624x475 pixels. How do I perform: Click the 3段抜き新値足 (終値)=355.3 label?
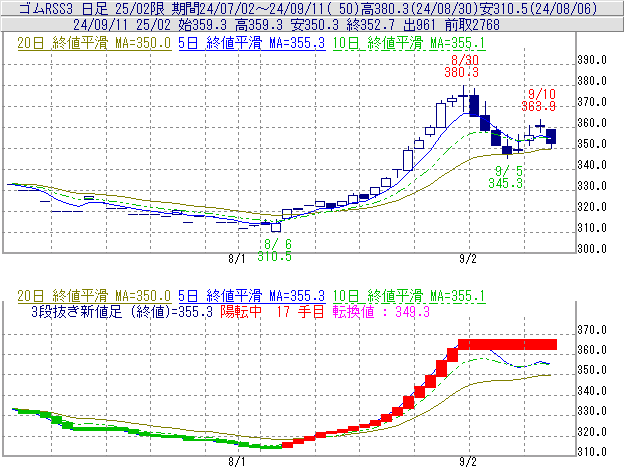pyautogui.click(x=122, y=311)
